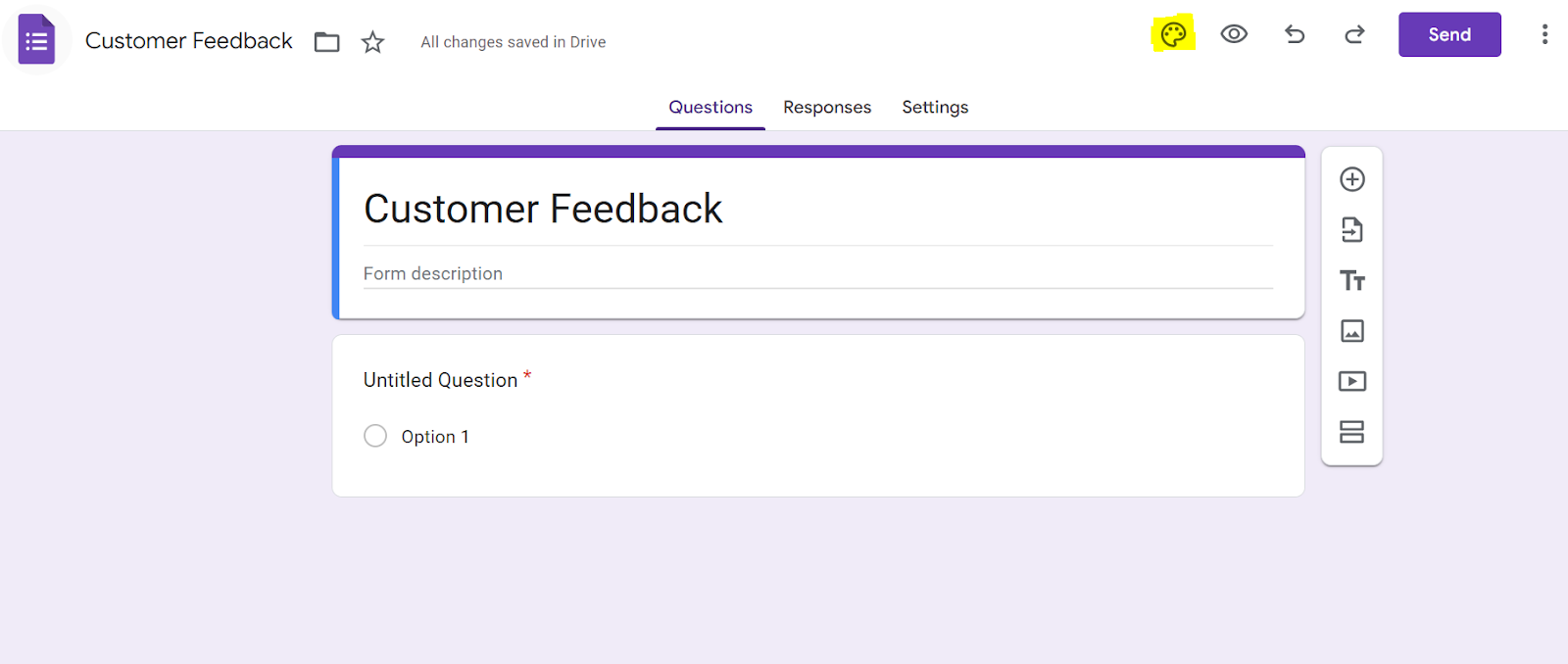Viewport: 1568px width, 664px height.
Task: Open the Settings tab
Action: click(935, 107)
